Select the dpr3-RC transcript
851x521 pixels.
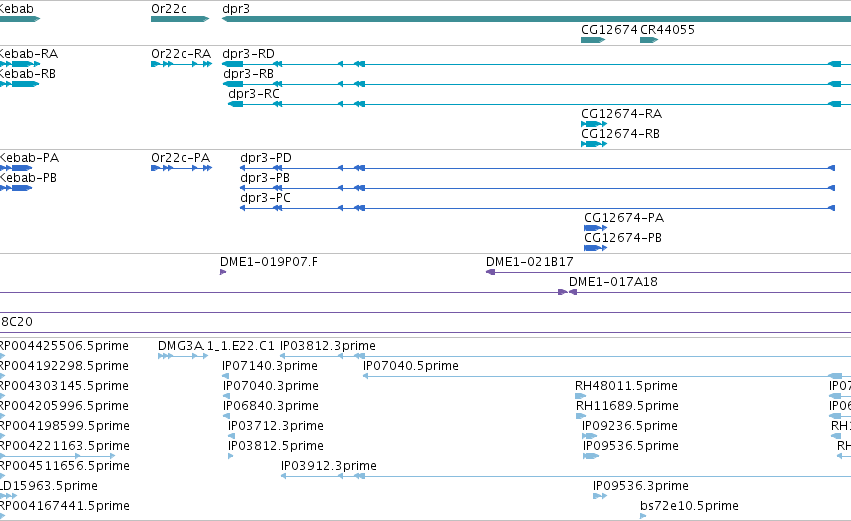pyautogui.click(x=539, y=104)
